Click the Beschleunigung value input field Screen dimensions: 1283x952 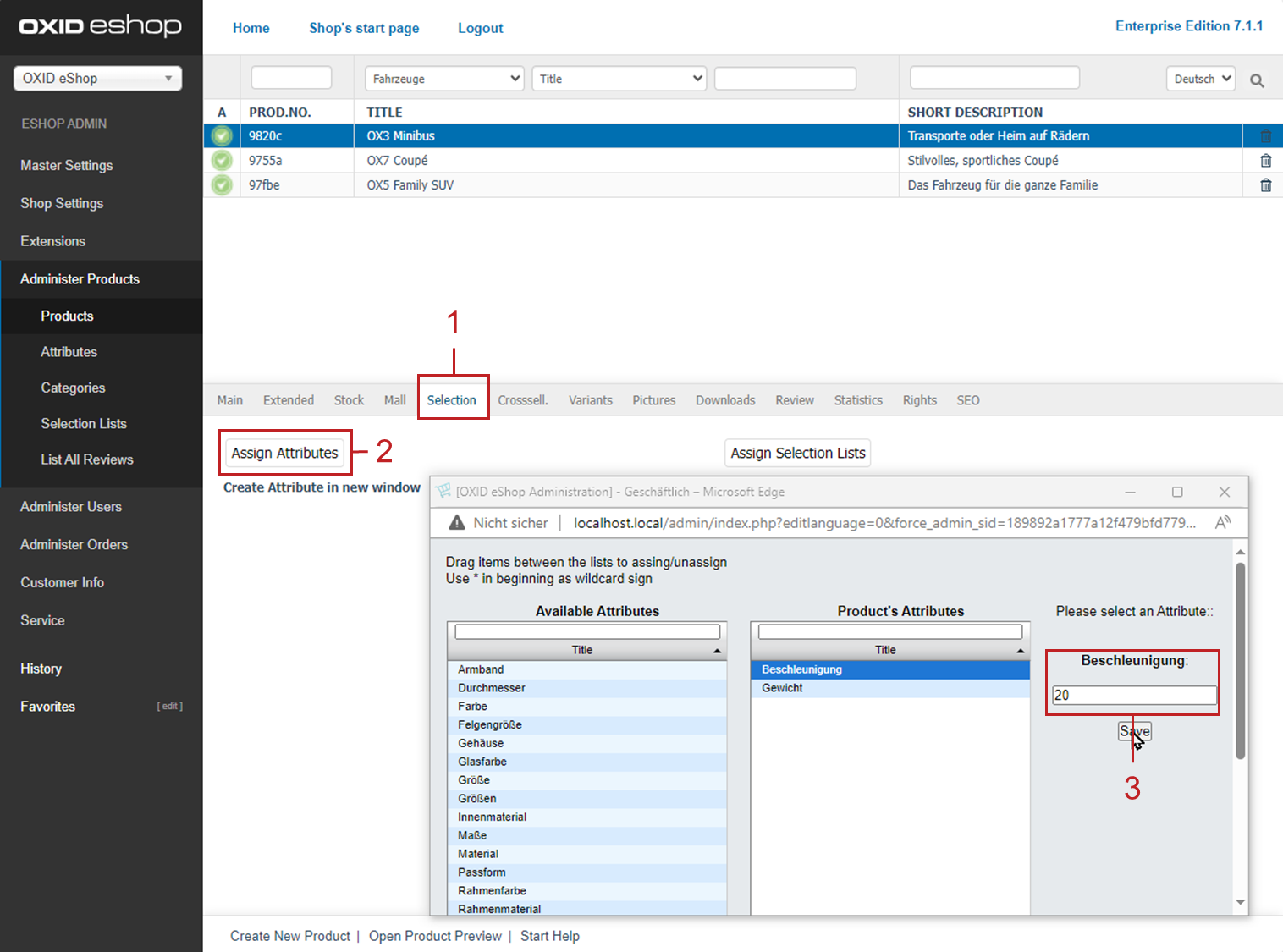pos(1134,695)
